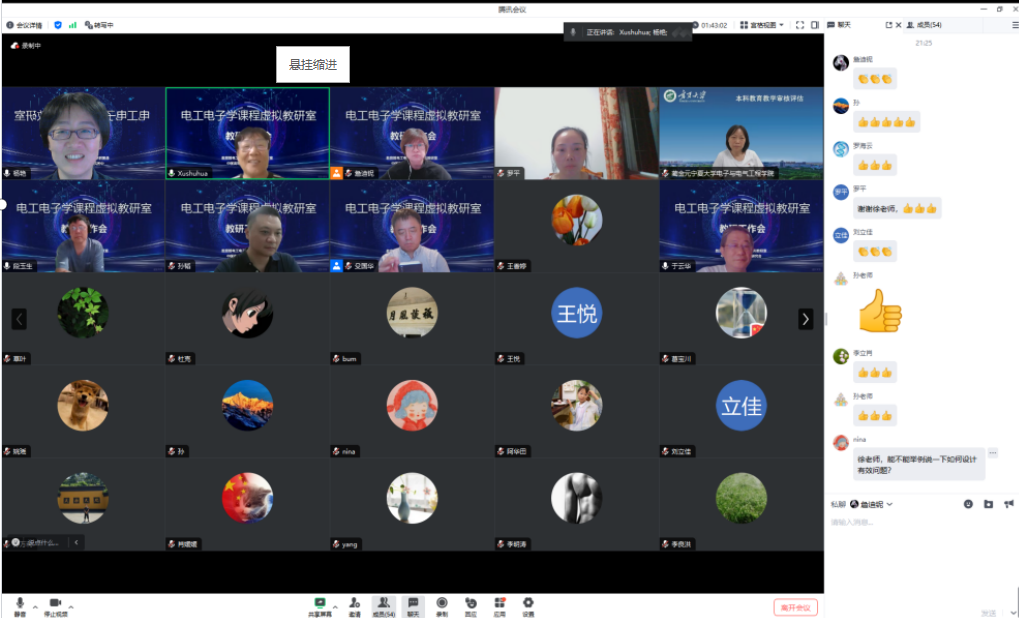Click the large thumbs-up sticker in chat
Screen dimensions: 1019x618
880,311
